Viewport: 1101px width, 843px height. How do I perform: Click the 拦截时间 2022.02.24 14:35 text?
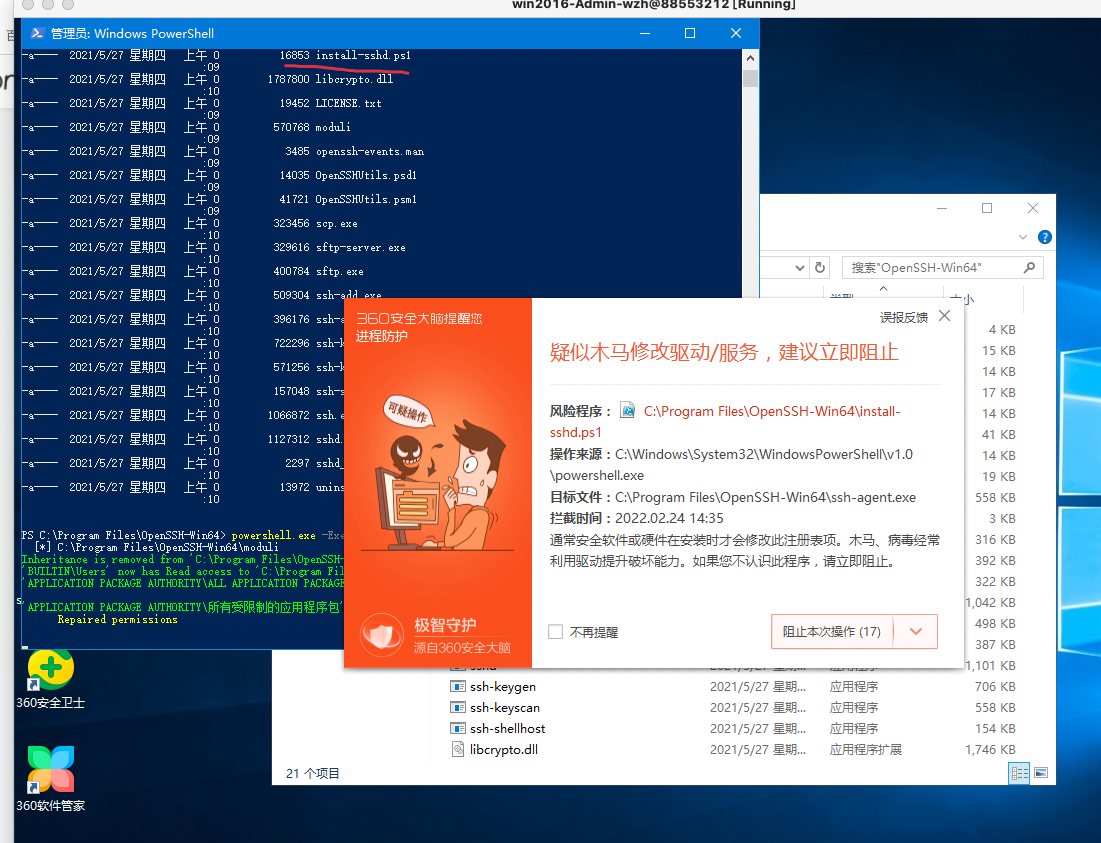637,518
